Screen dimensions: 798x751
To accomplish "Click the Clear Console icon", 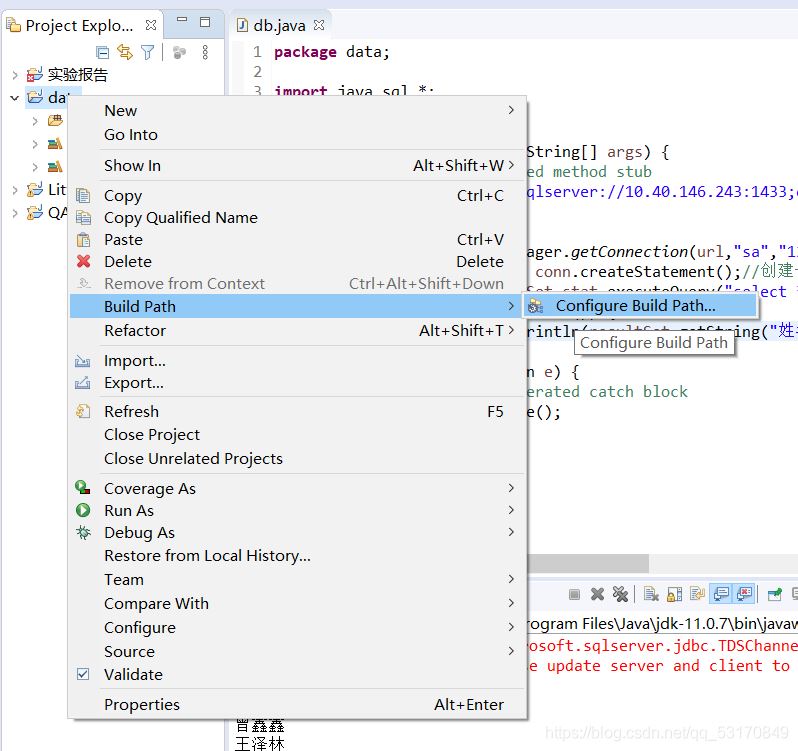I will click(651, 594).
